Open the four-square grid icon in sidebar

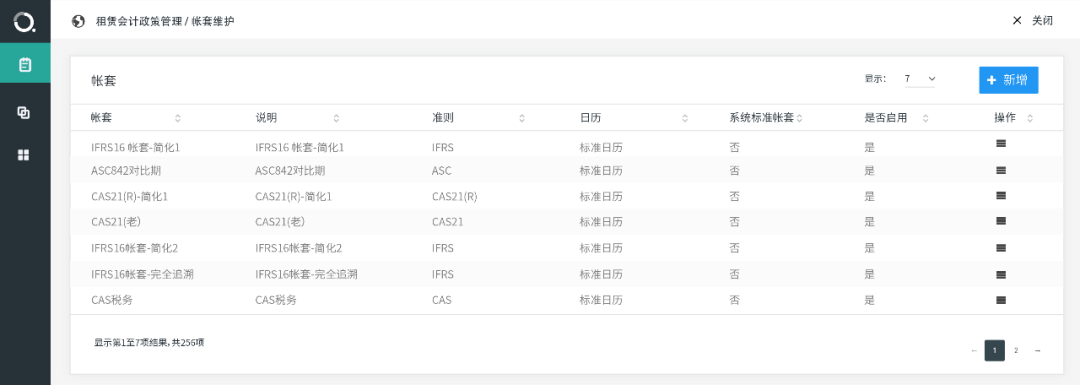pos(23,155)
